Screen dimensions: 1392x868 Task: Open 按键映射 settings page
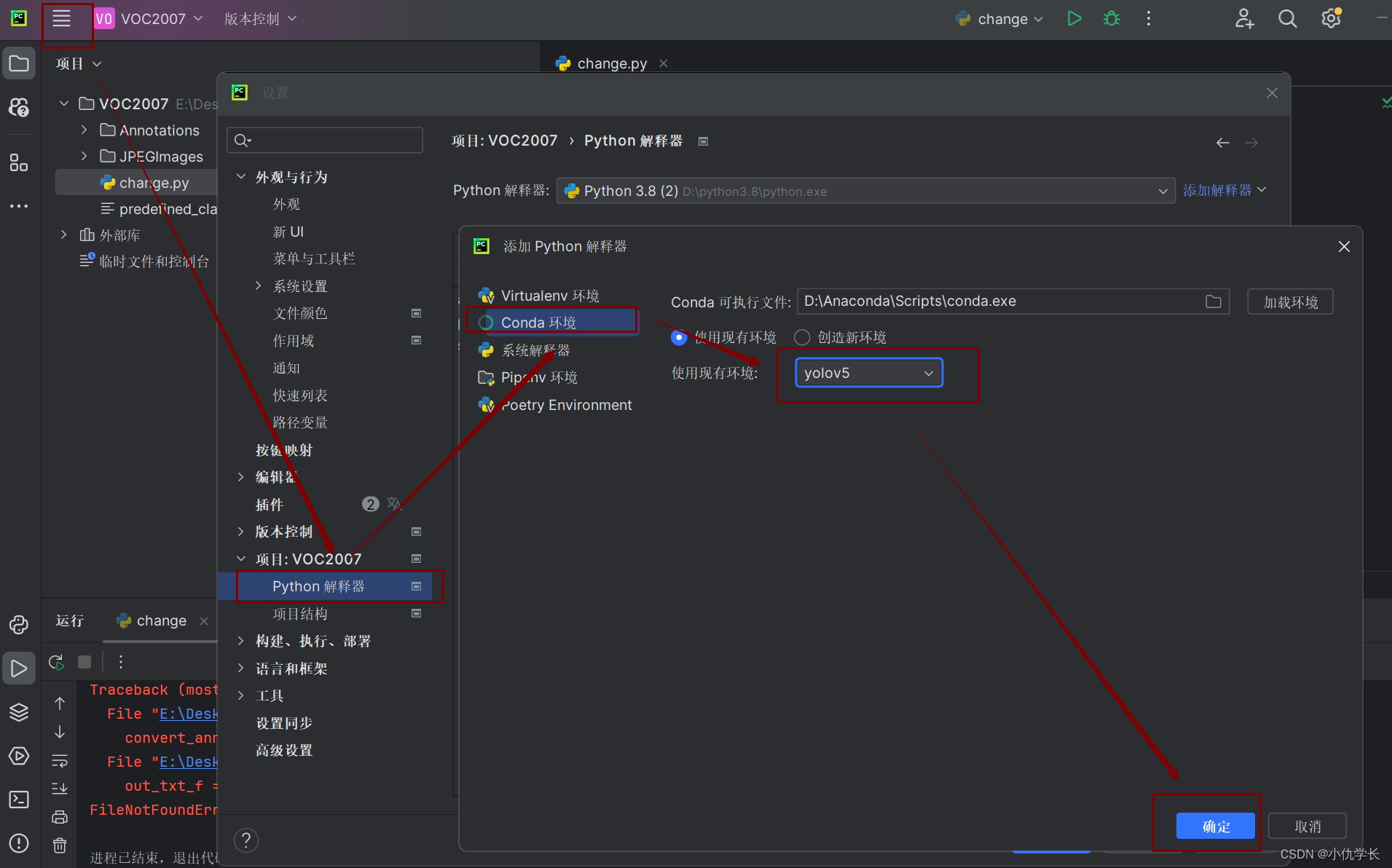tap(283, 450)
